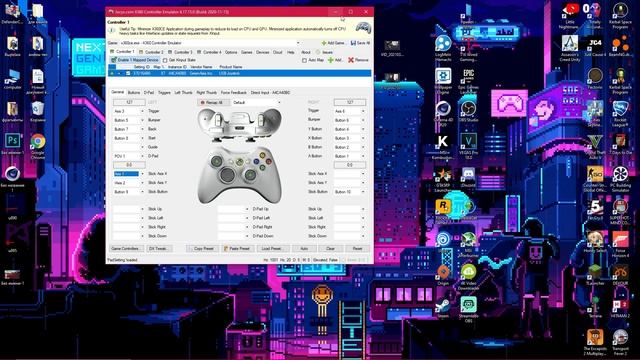Open the Discord desktop shortcut
The image size is (640, 360).
click(x=468, y=174)
